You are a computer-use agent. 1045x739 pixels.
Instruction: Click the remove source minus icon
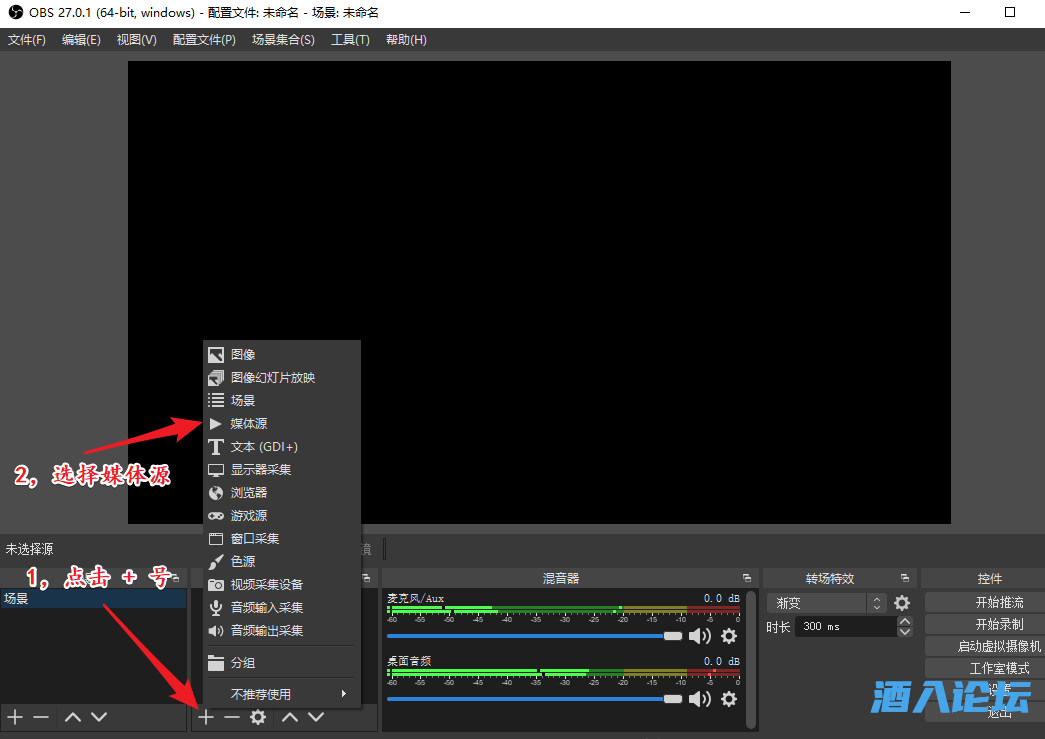click(x=231, y=717)
